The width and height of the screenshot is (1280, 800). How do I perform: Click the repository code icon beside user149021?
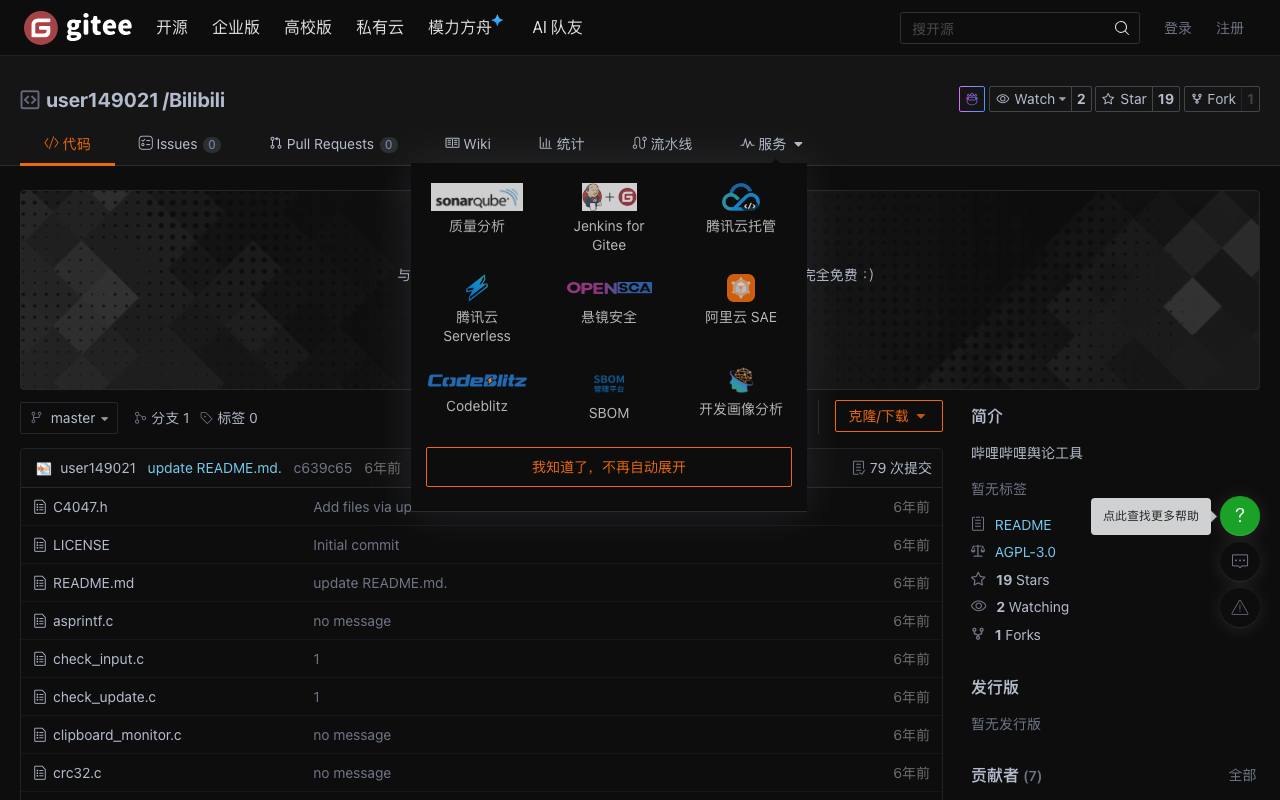click(x=30, y=100)
